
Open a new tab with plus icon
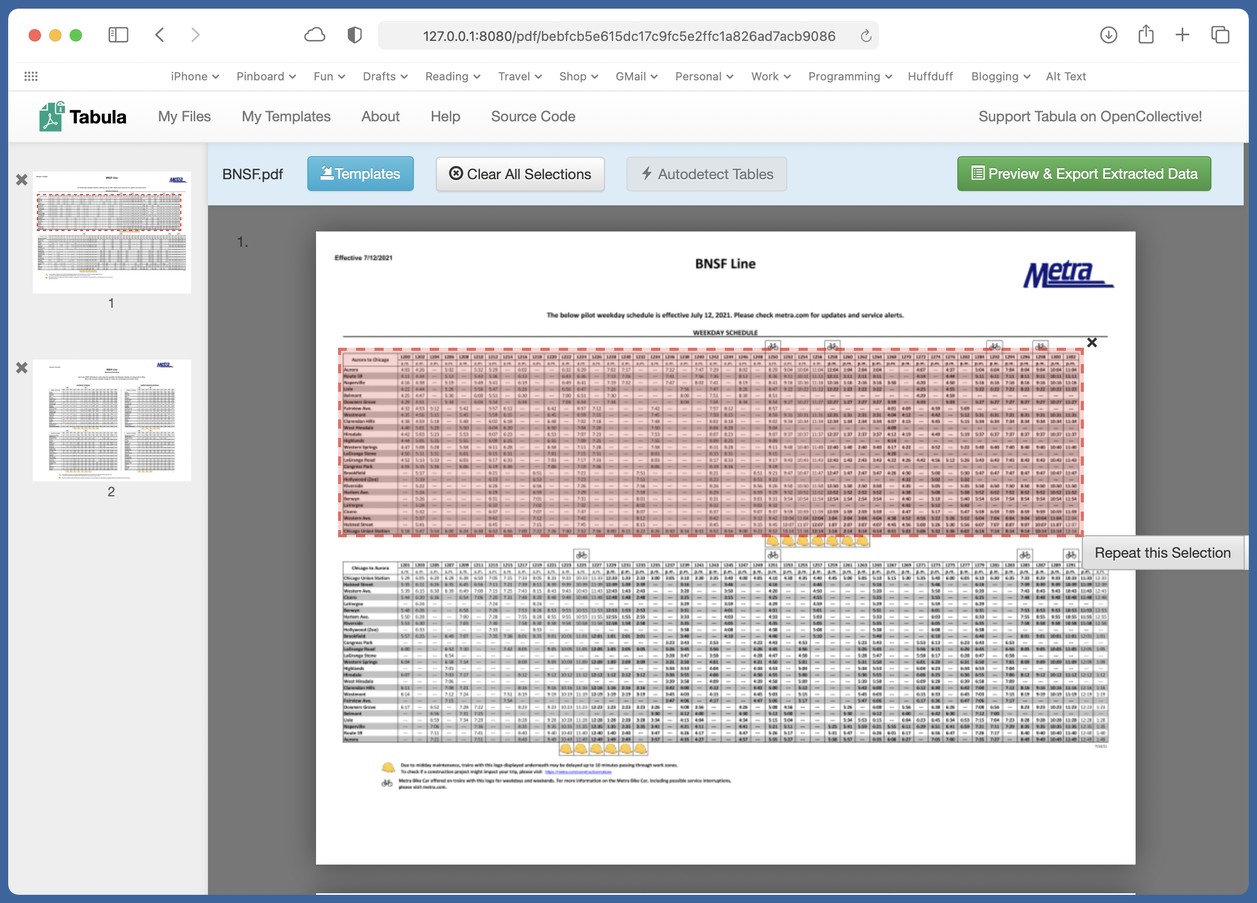point(1182,35)
